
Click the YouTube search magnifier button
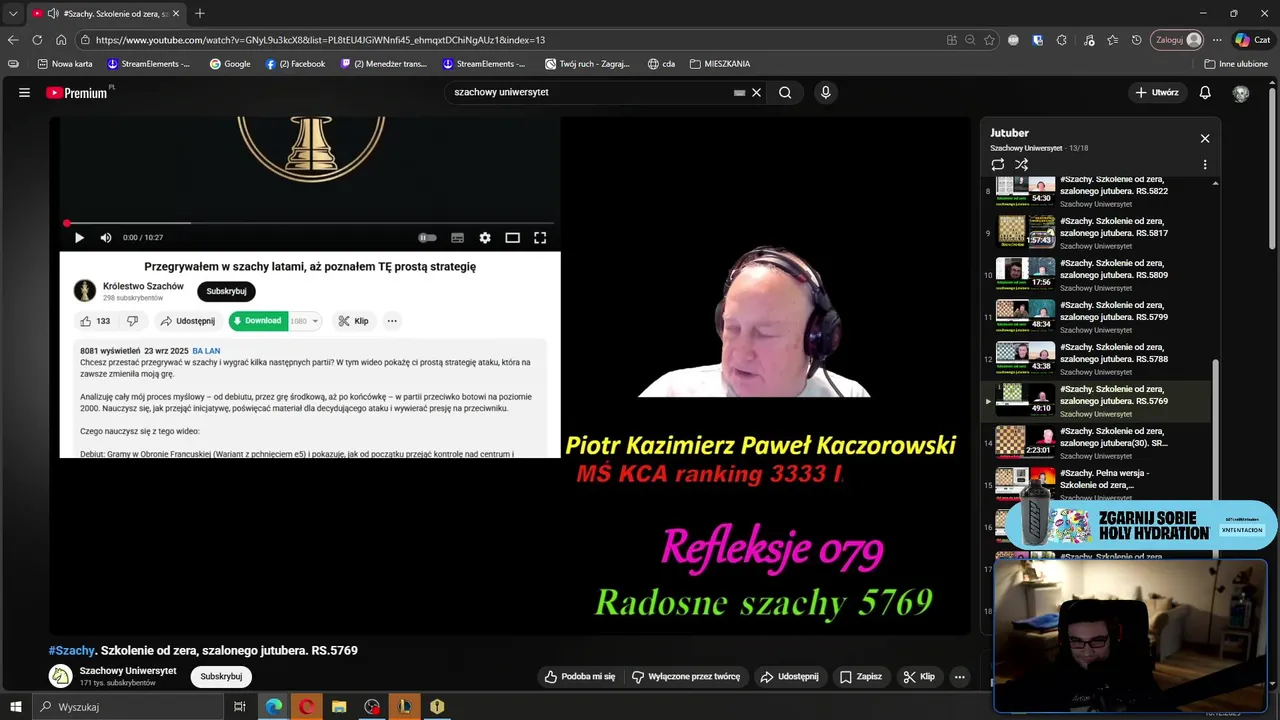(x=785, y=92)
